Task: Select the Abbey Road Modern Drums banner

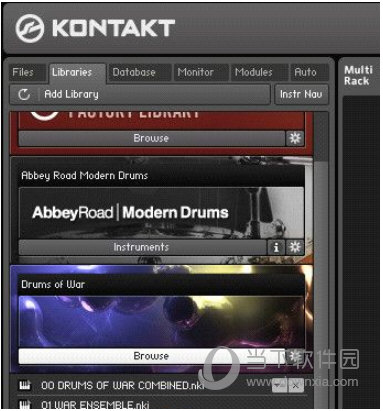Action: click(161, 213)
